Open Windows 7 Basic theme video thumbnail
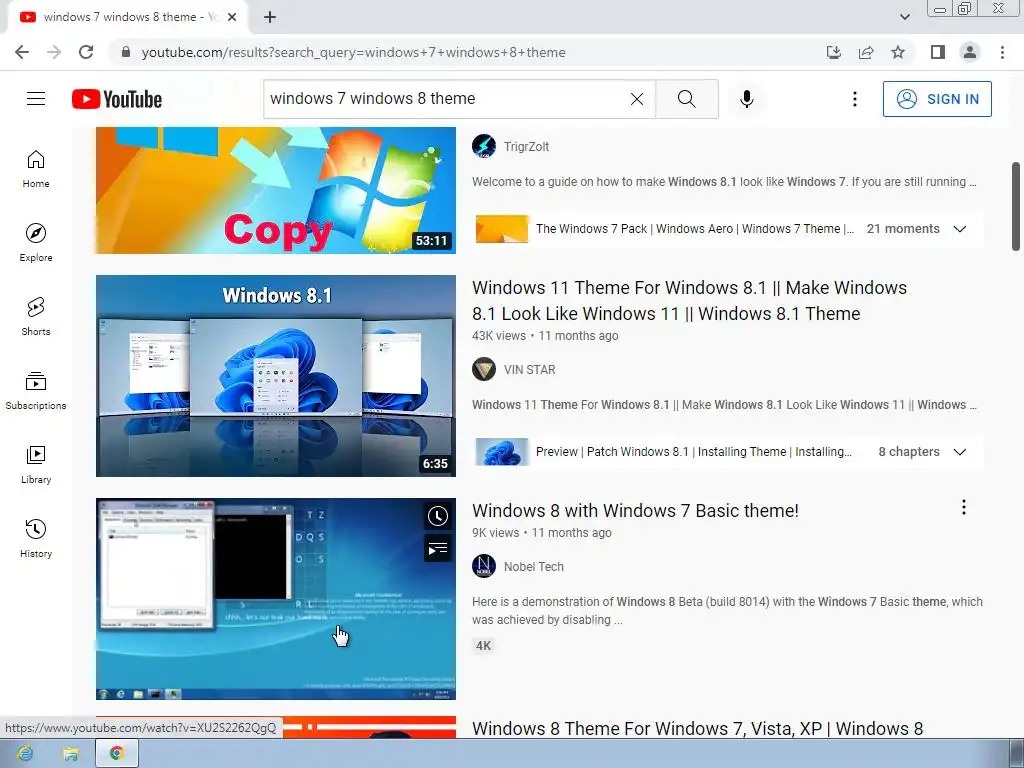The image size is (1024, 768). pos(276,599)
